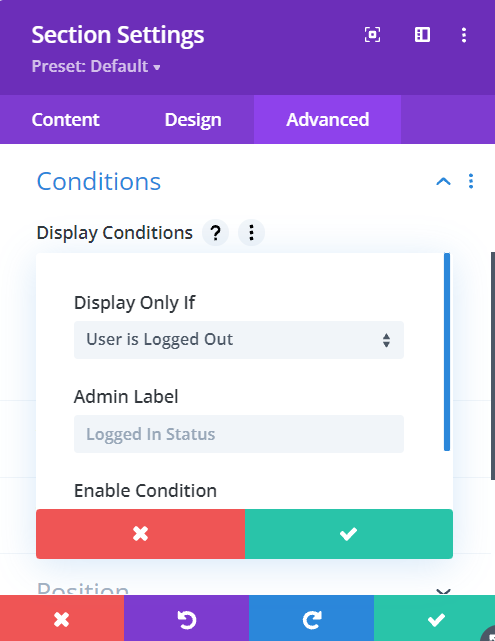The width and height of the screenshot is (495, 641).
Task: Discard all changes using bottom red X
Action: coord(62,619)
